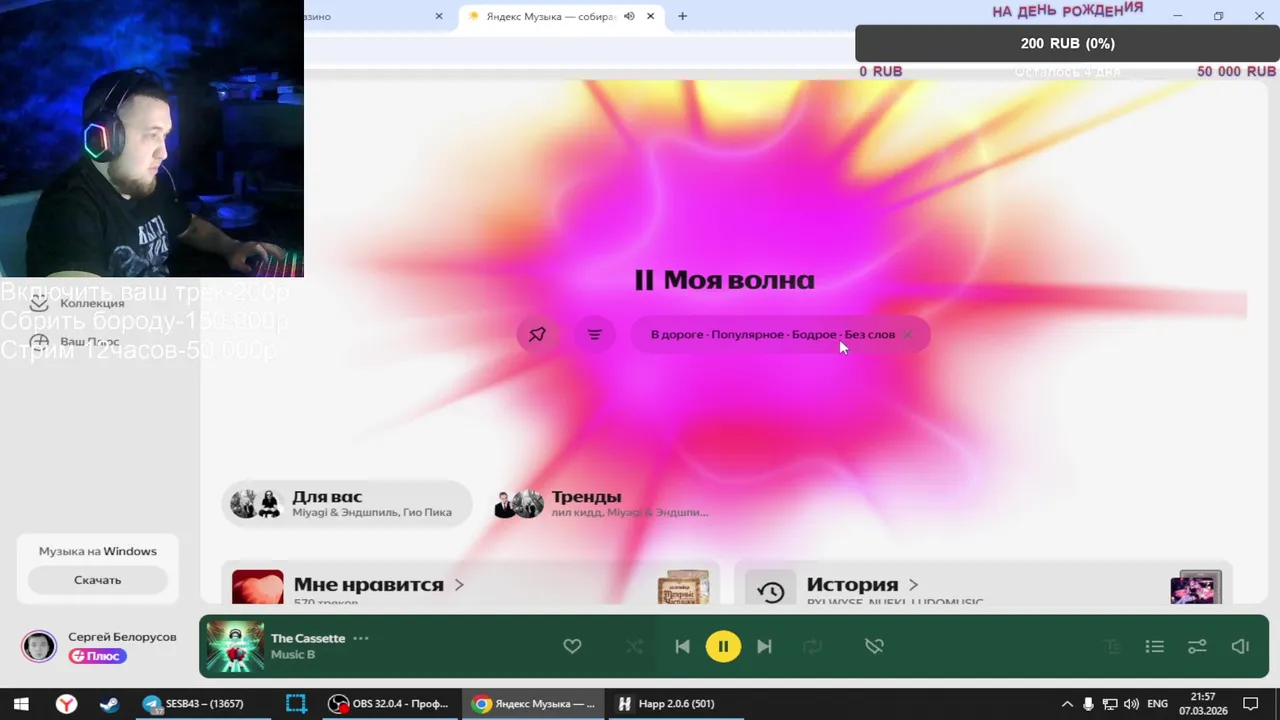Click the Плюс badge under the username
This screenshot has width=1280, height=720.
pos(97,656)
